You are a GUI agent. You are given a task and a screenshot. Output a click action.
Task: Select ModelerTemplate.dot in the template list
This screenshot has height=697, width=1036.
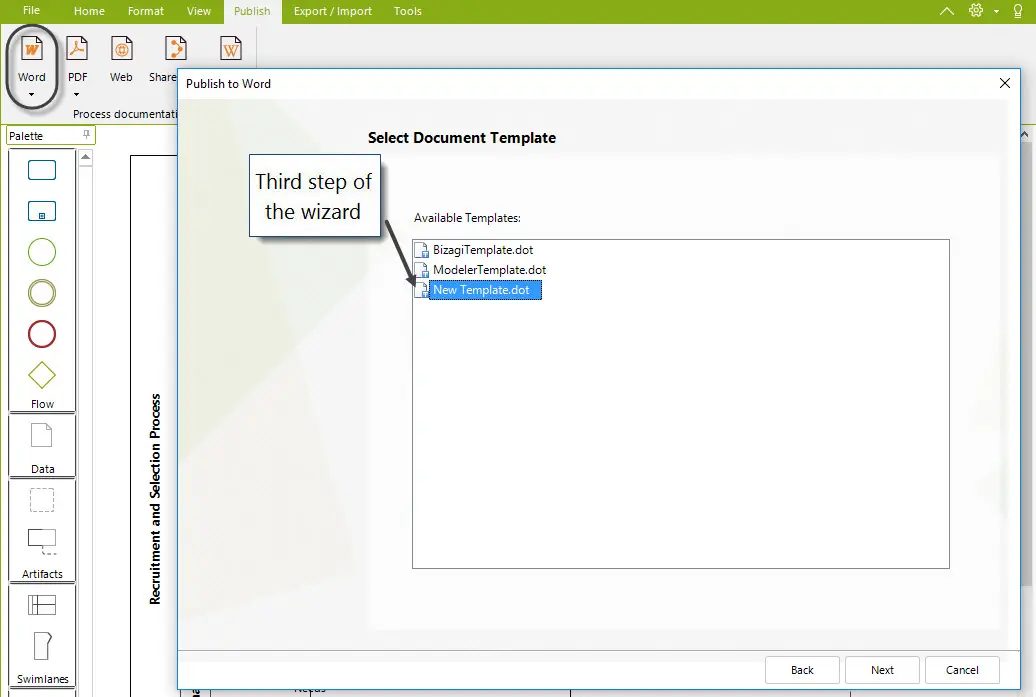(490, 270)
